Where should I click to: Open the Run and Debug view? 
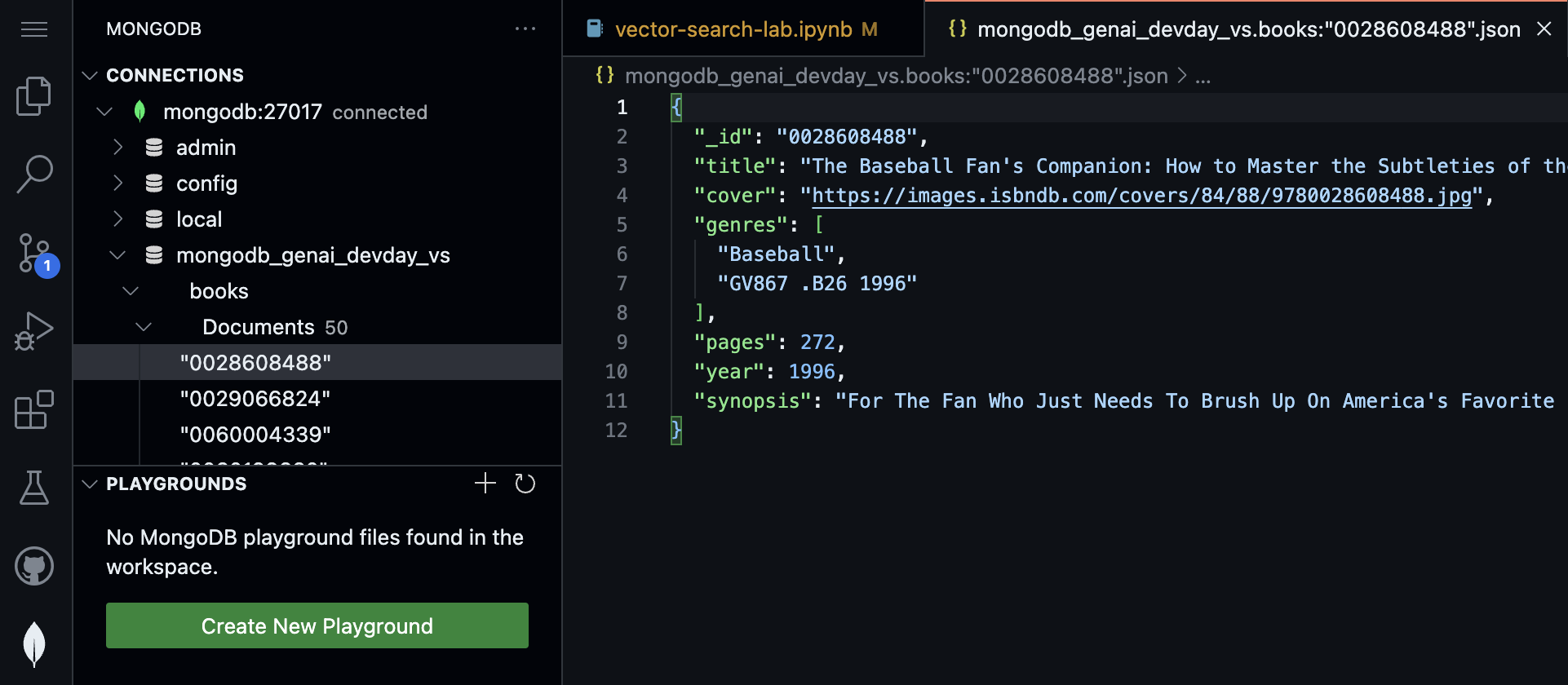tap(34, 331)
